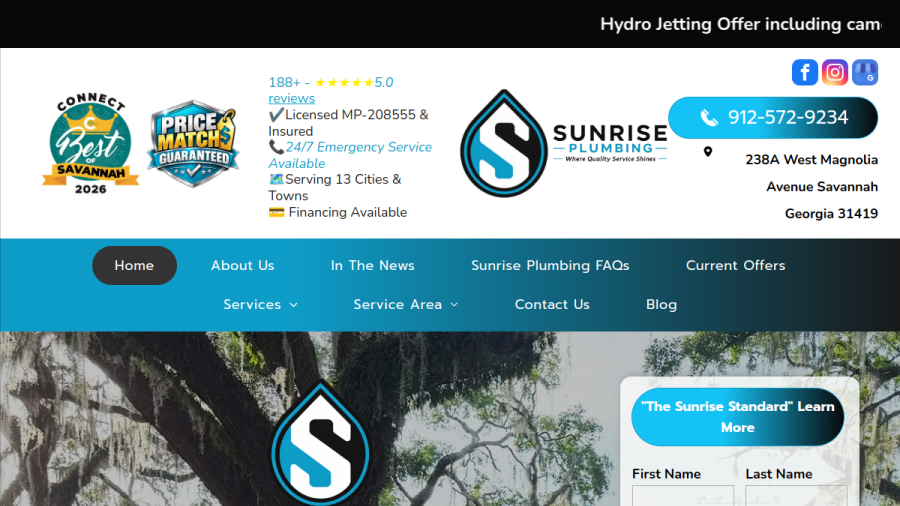Click the Sunrise Plumbing header logo
Screen dimensions: 900x506
(564, 143)
